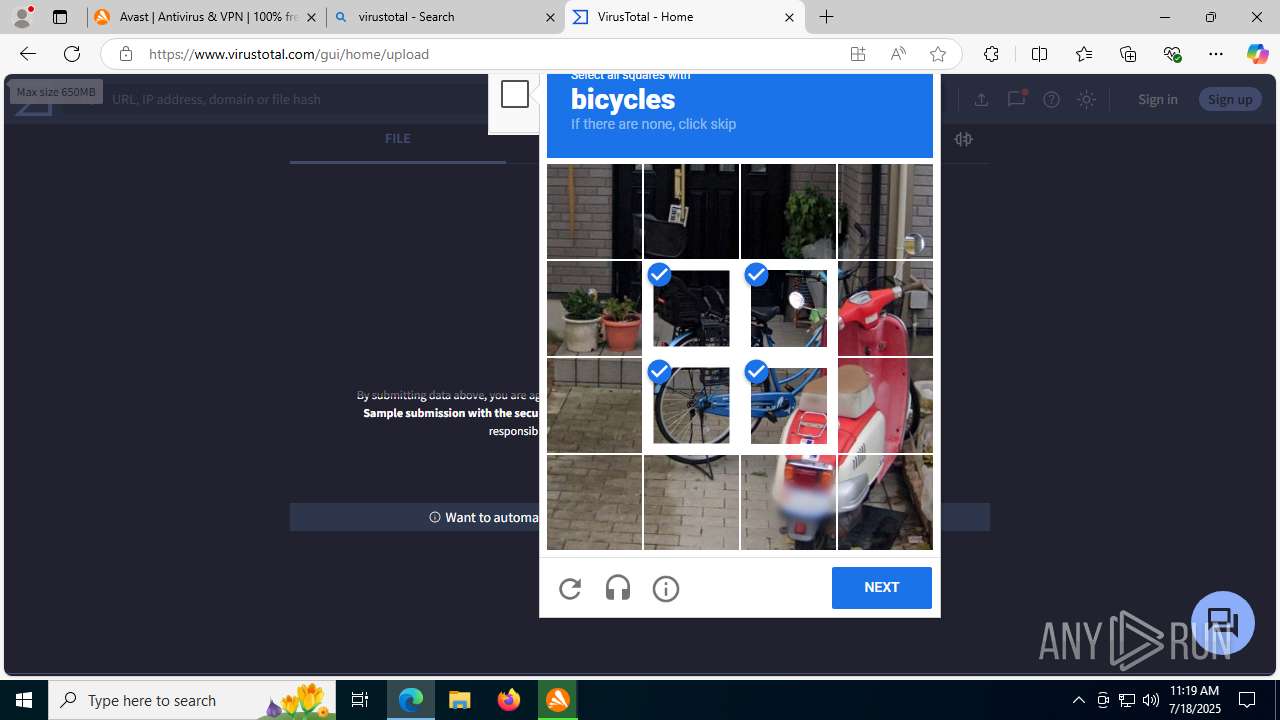Deselect the blue bicycle frame tile
Image resolution: width=1280 pixels, height=720 pixels.
788,405
